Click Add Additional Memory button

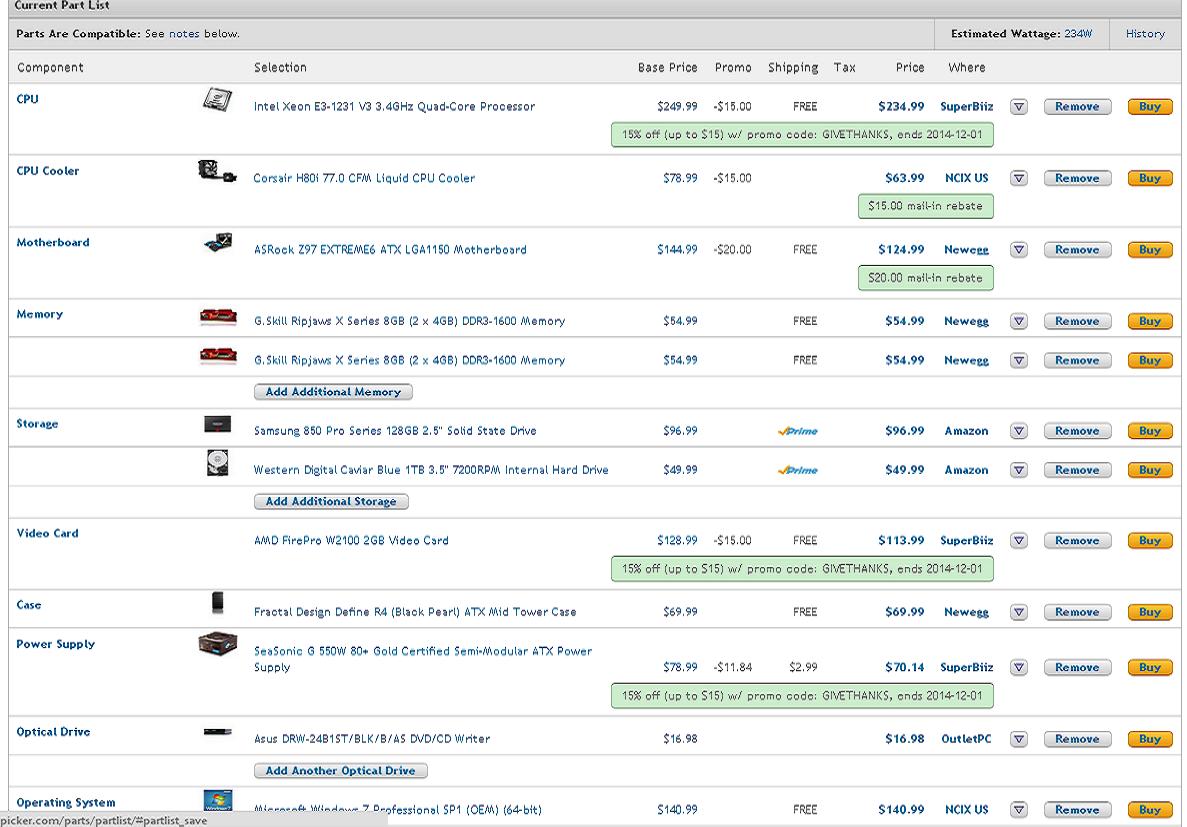point(333,392)
